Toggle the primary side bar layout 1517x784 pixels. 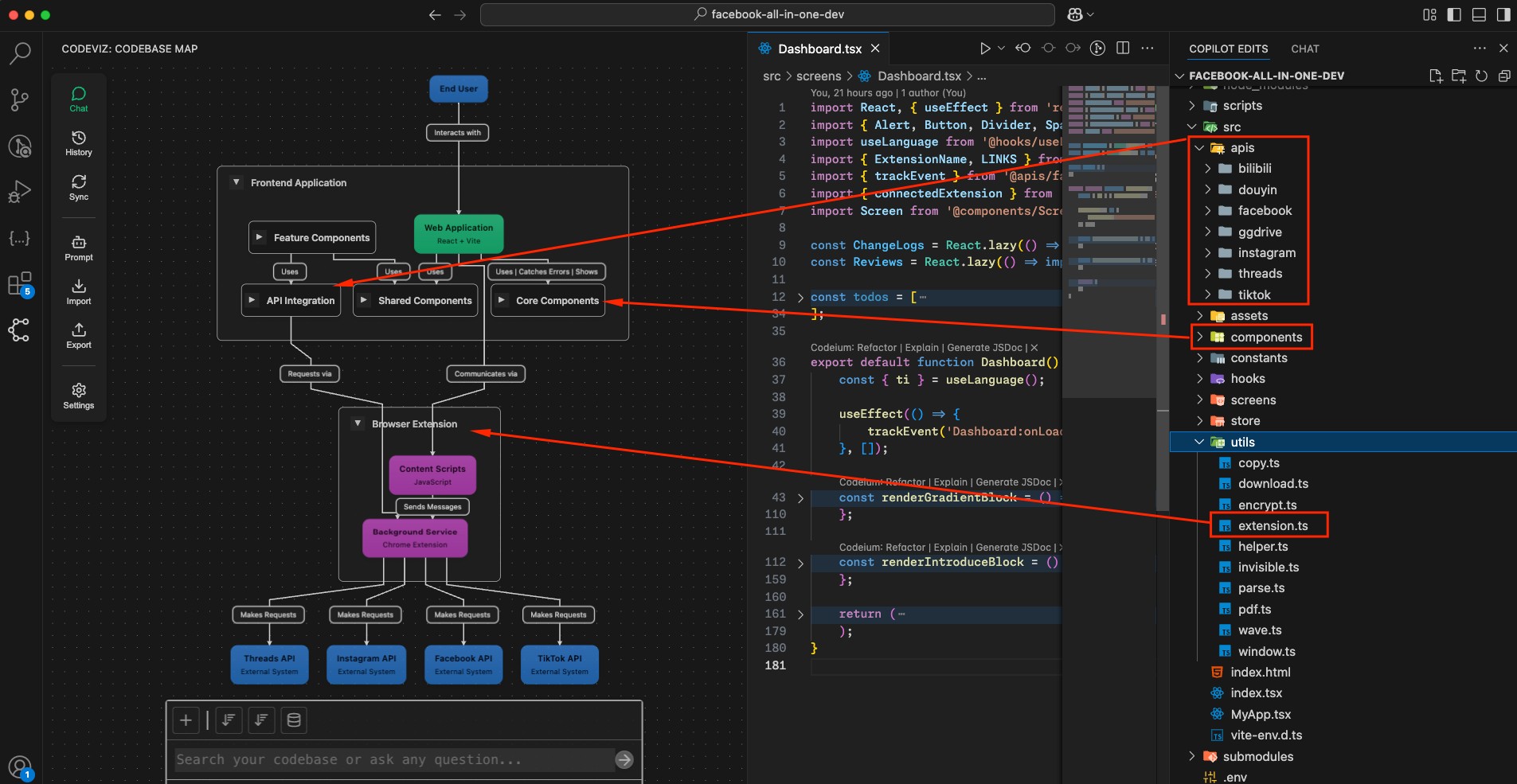coord(1454,14)
